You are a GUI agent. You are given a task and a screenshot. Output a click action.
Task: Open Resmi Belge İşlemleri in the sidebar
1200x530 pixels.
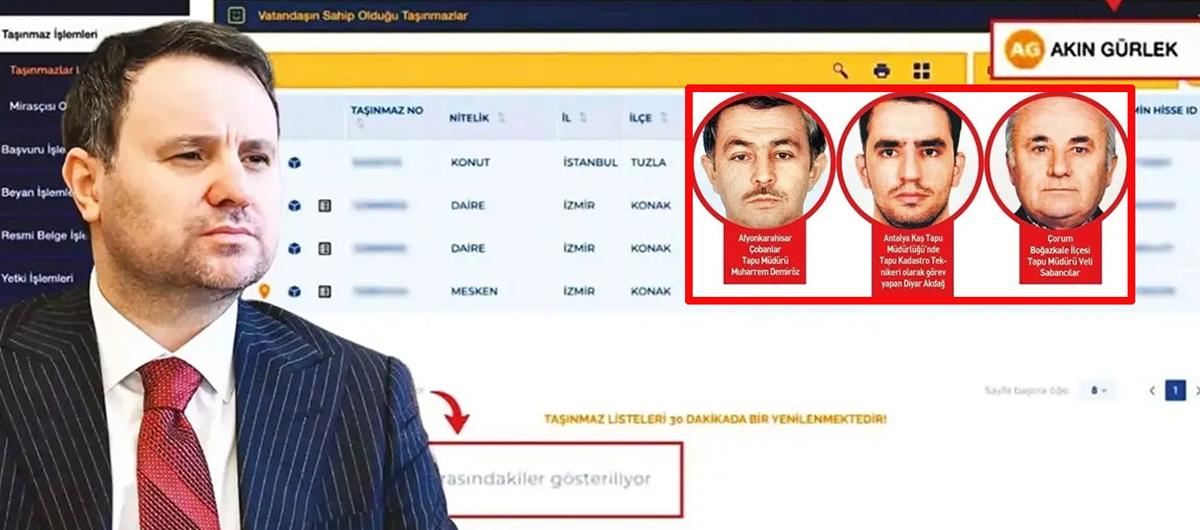click(45, 235)
